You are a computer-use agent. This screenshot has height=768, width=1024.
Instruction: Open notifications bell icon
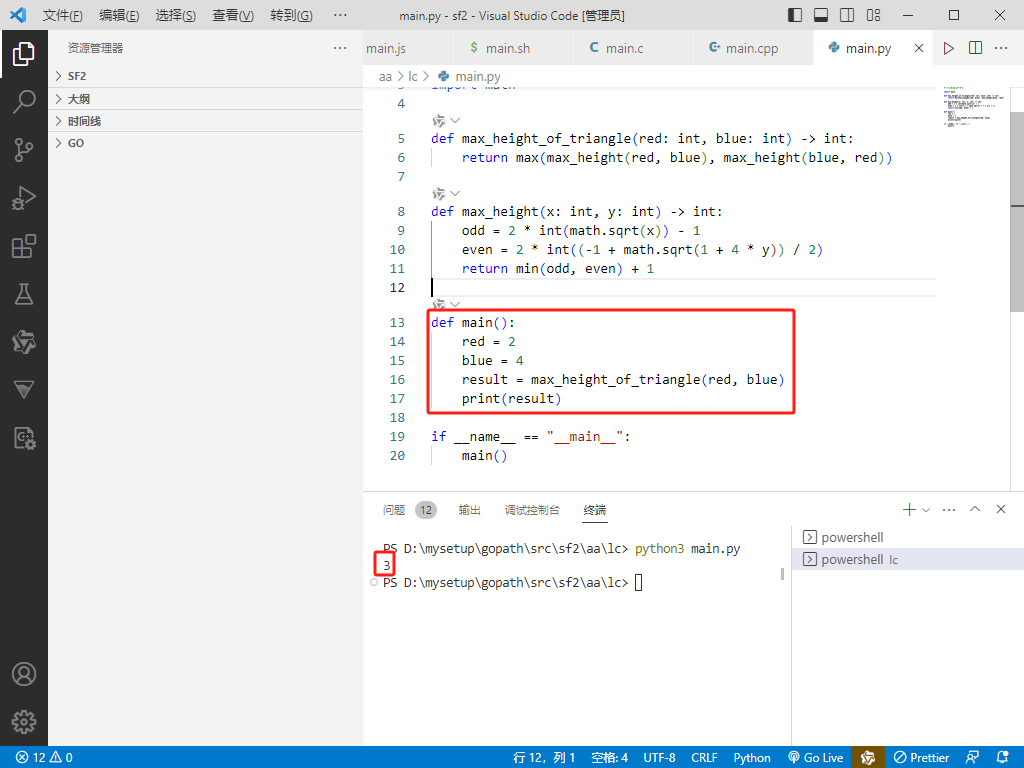1003,758
